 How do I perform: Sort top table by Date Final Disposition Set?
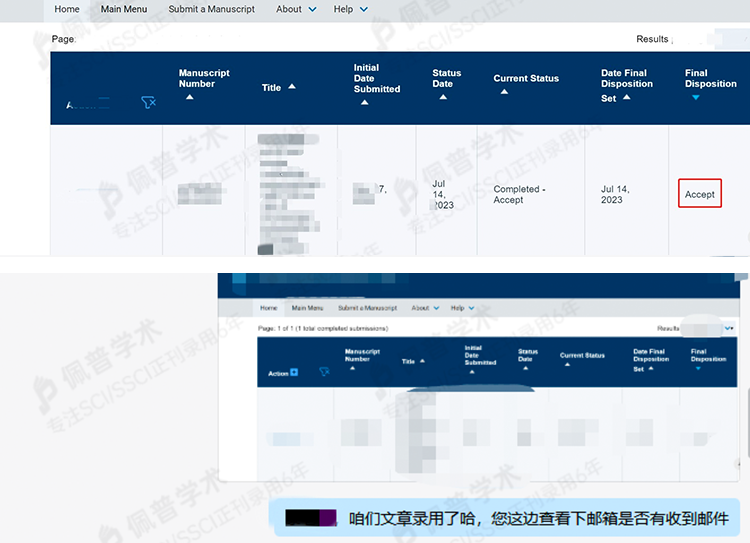626,98
